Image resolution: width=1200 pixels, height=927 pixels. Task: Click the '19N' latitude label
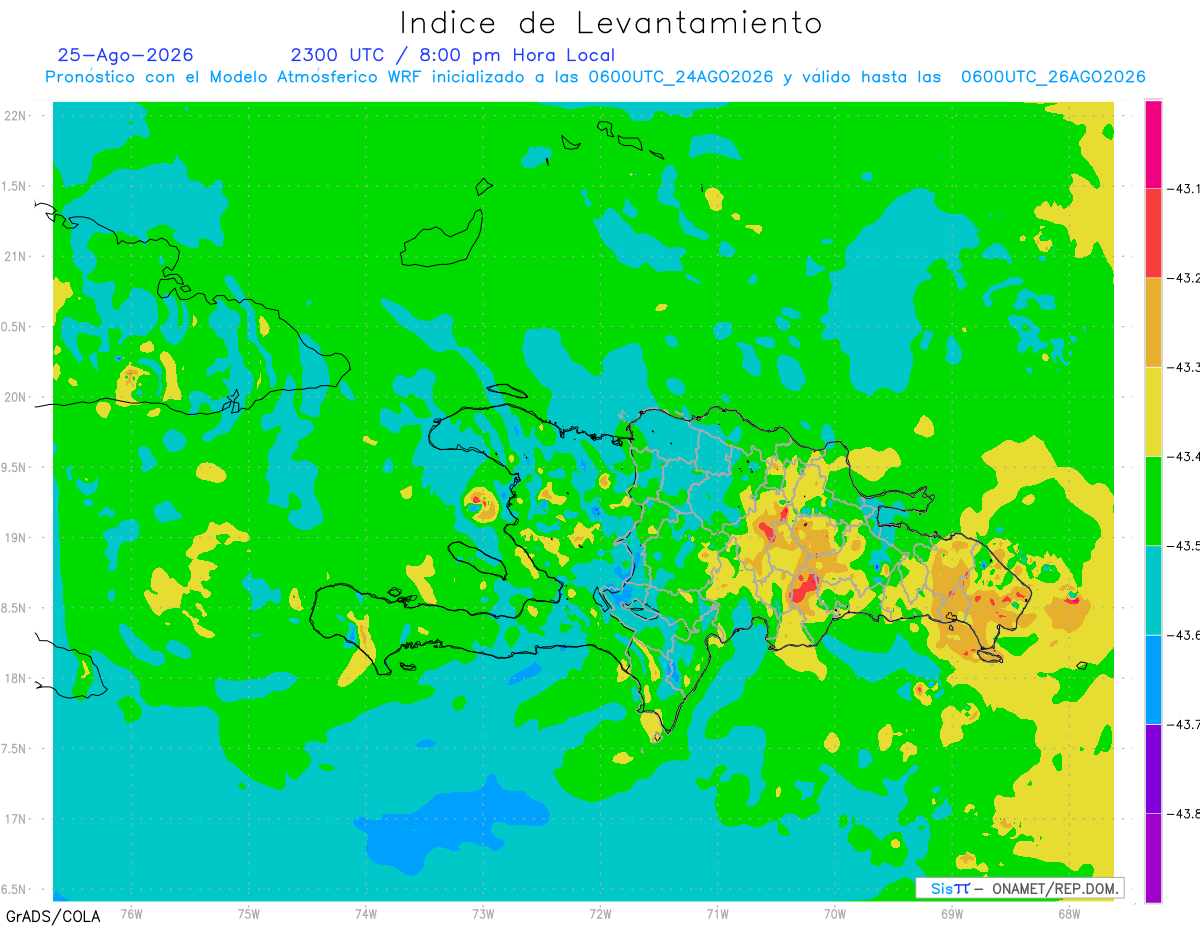[17, 538]
